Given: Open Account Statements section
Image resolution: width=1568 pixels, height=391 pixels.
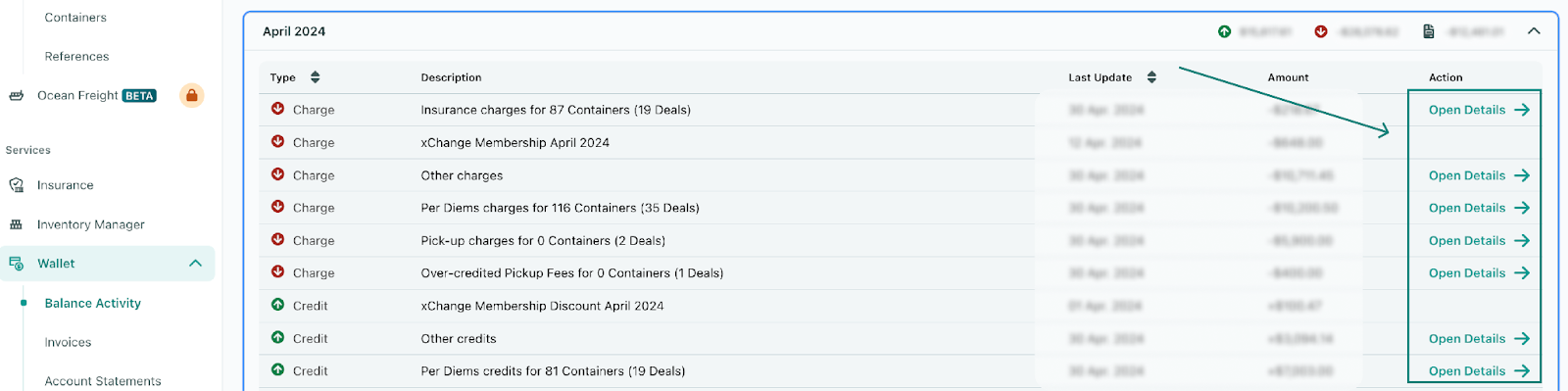Looking at the screenshot, I should tap(103, 381).
